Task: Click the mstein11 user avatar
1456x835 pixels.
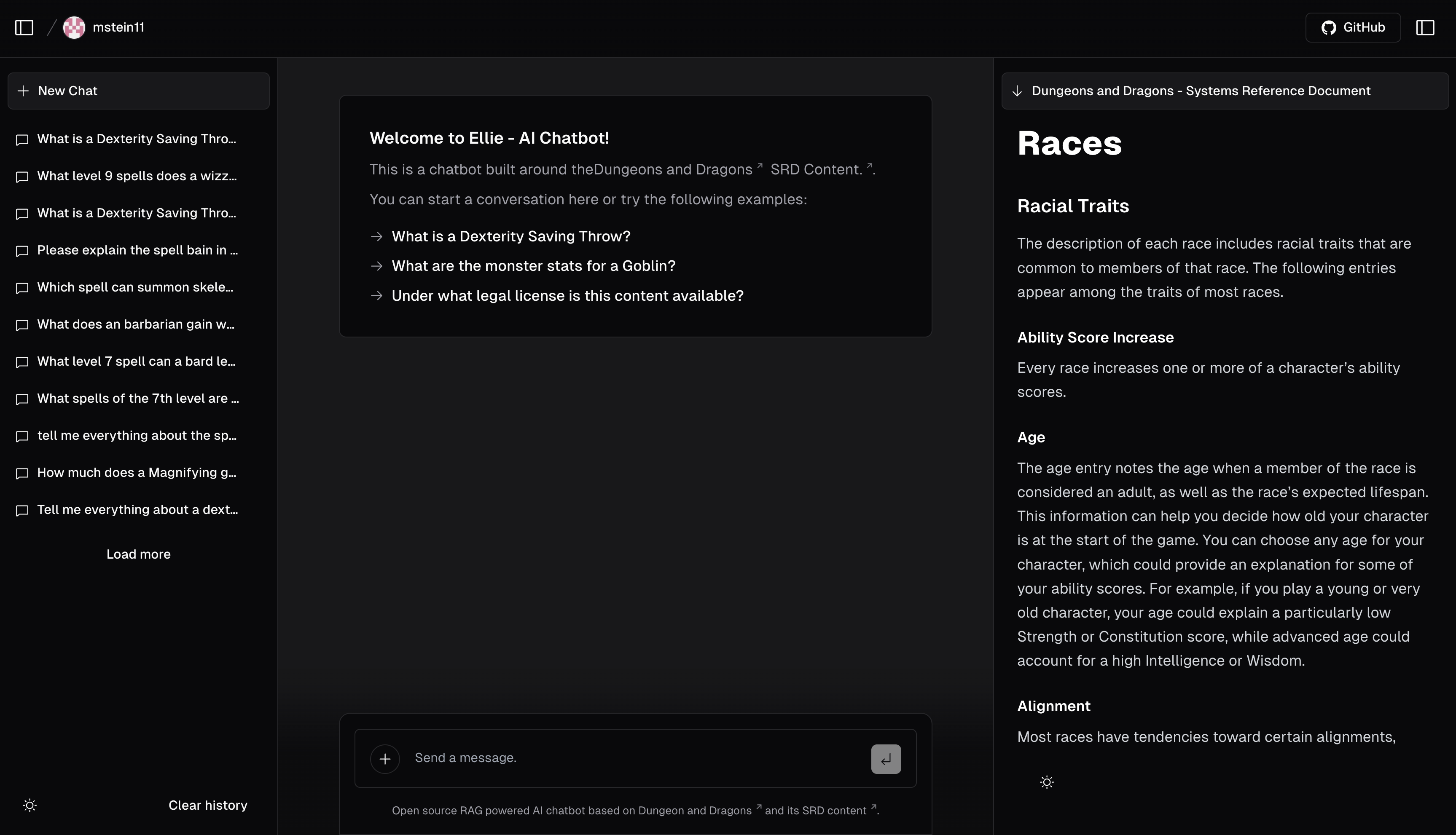Action: pyautogui.click(x=74, y=27)
